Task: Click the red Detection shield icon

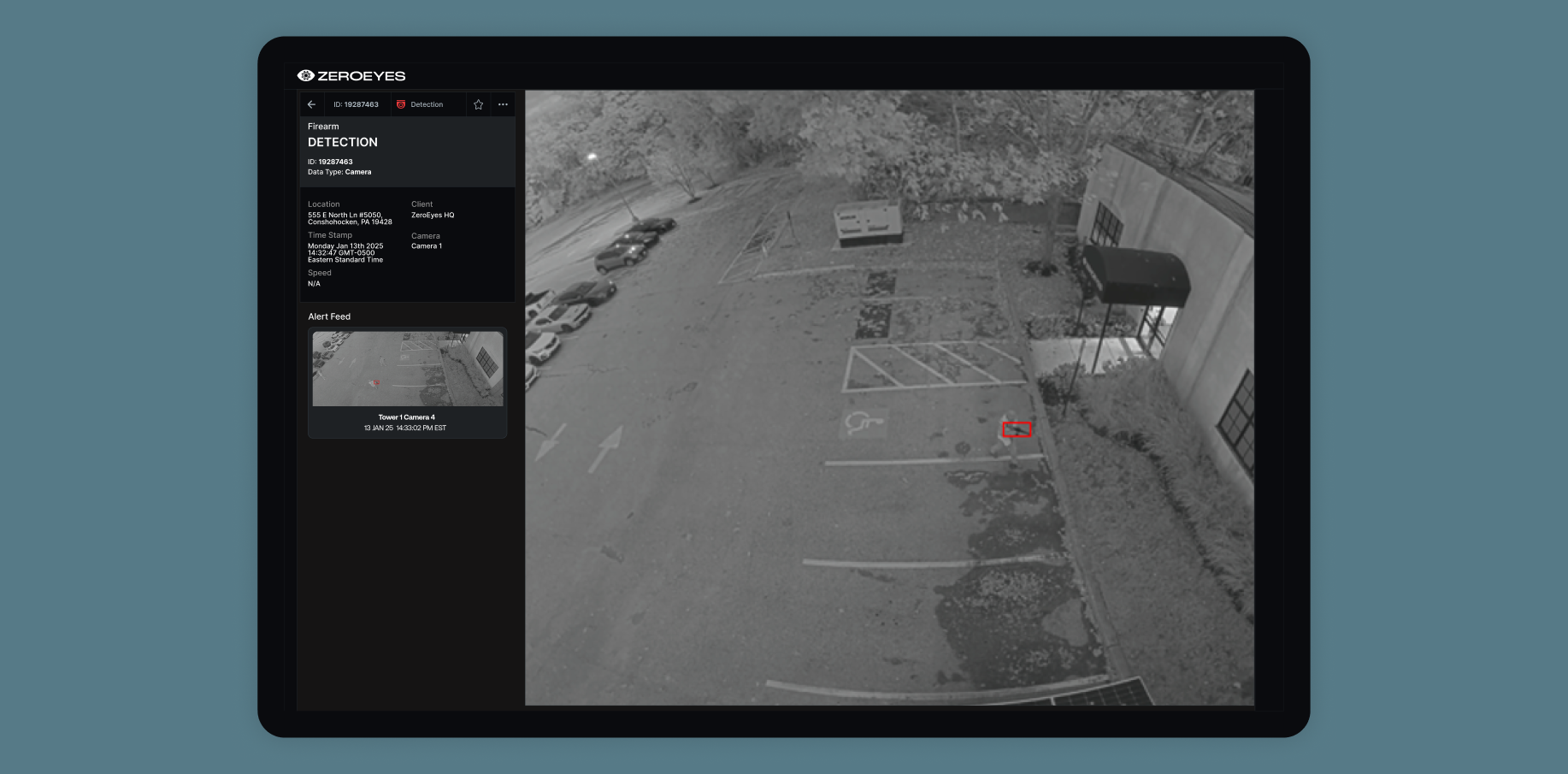Action: click(401, 104)
